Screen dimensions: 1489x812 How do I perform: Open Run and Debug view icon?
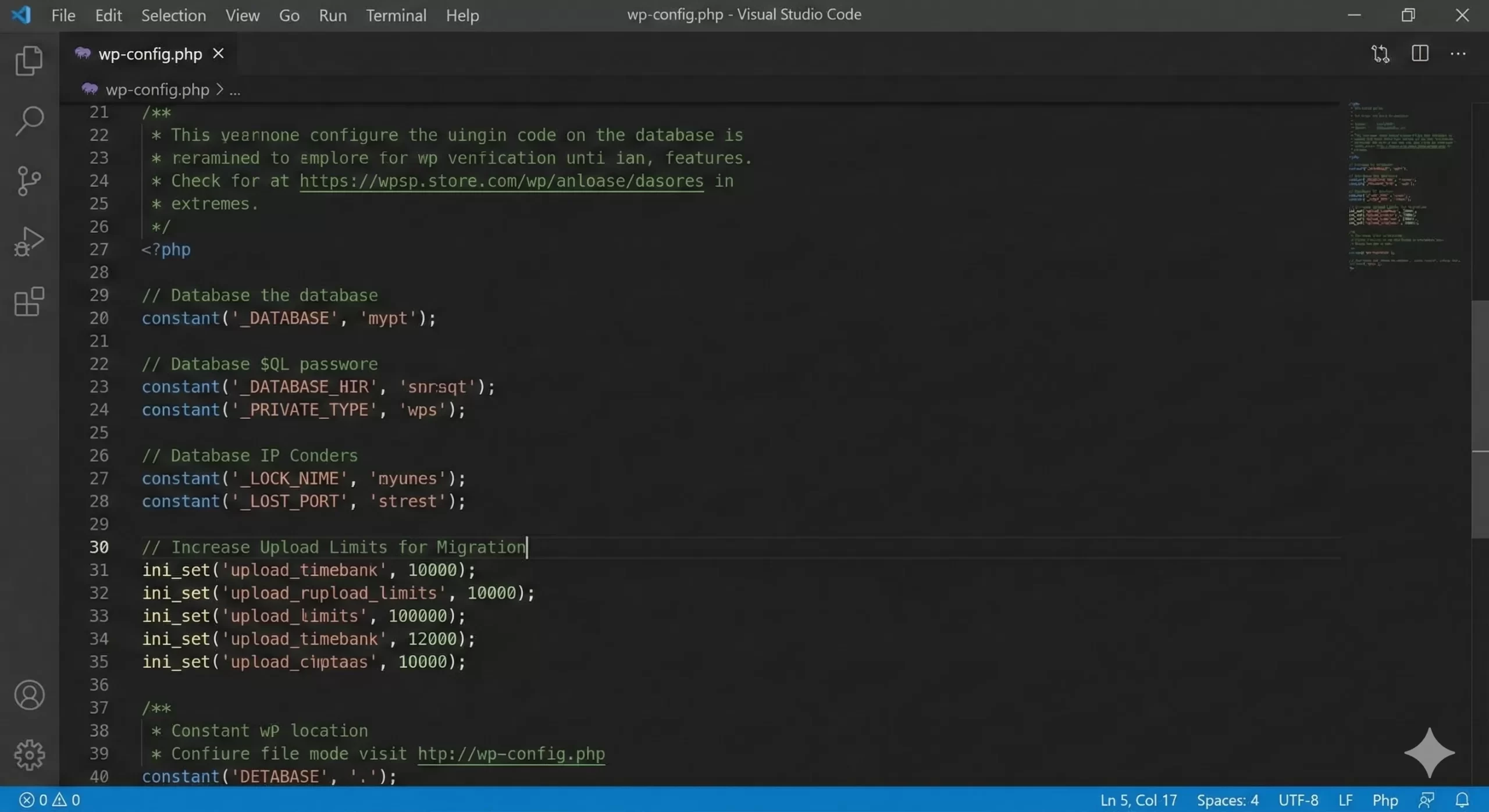[29, 241]
